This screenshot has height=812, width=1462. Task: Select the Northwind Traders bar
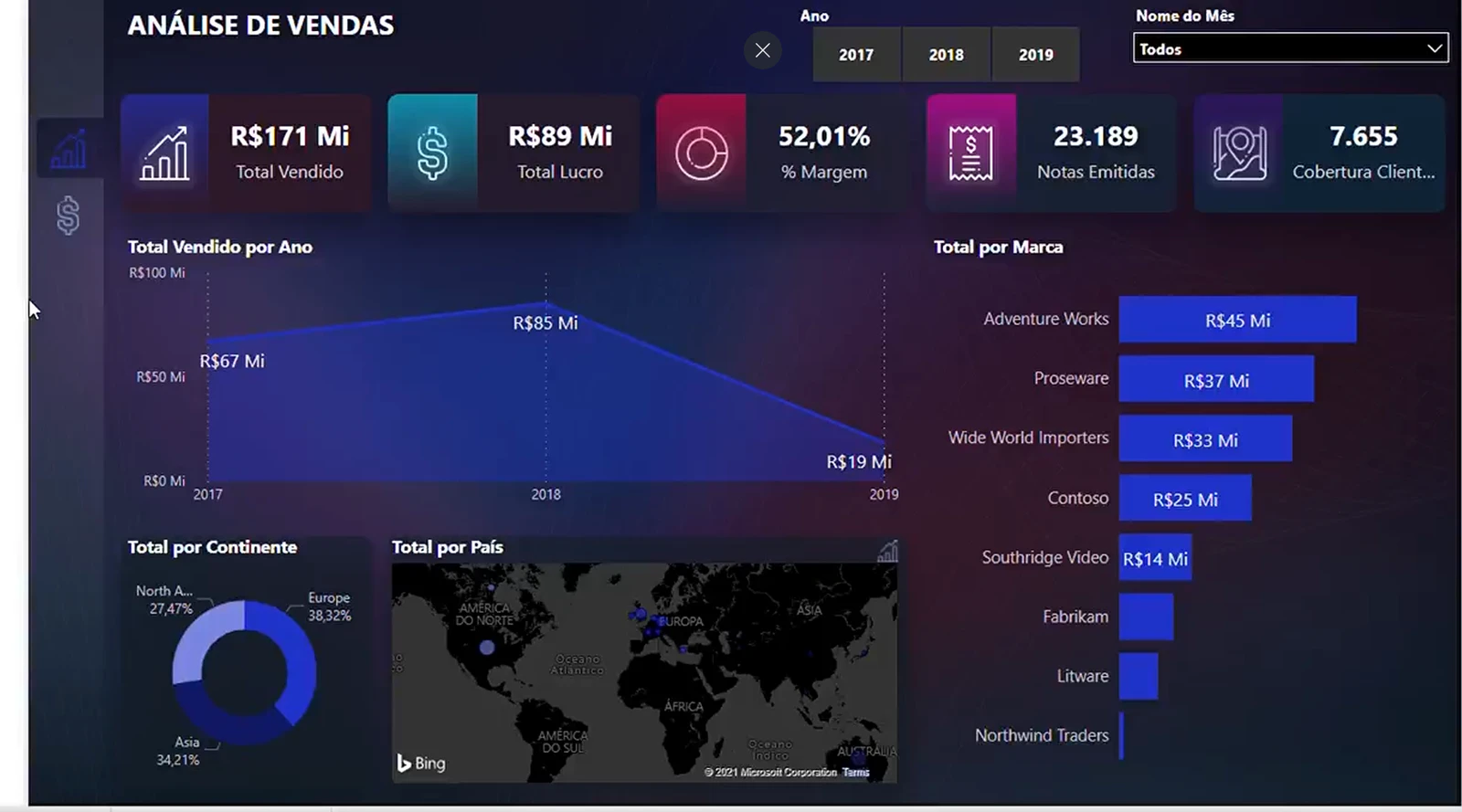(x=1121, y=735)
